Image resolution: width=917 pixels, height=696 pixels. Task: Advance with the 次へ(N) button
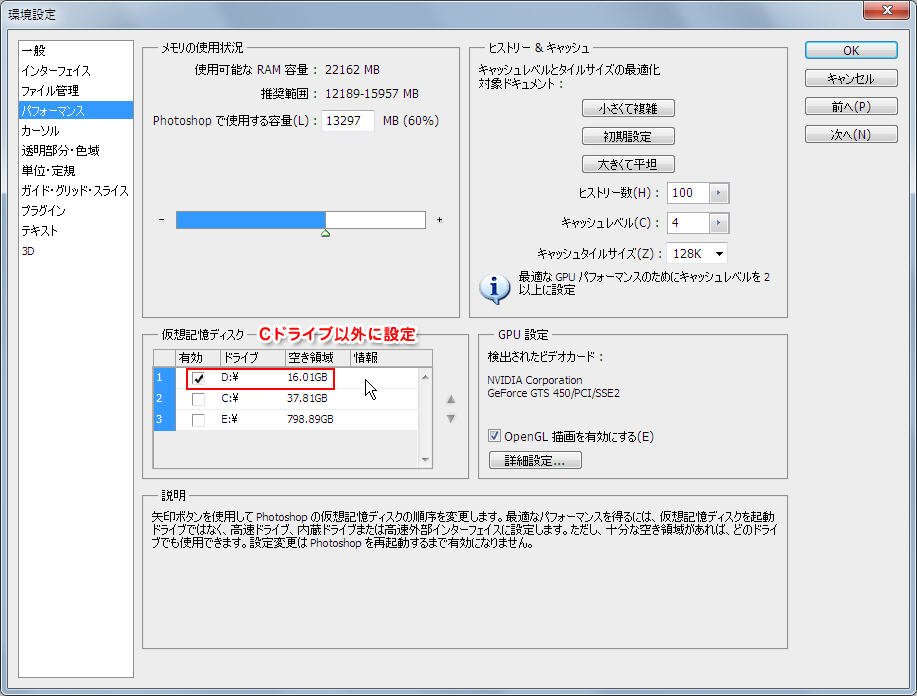click(851, 135)
